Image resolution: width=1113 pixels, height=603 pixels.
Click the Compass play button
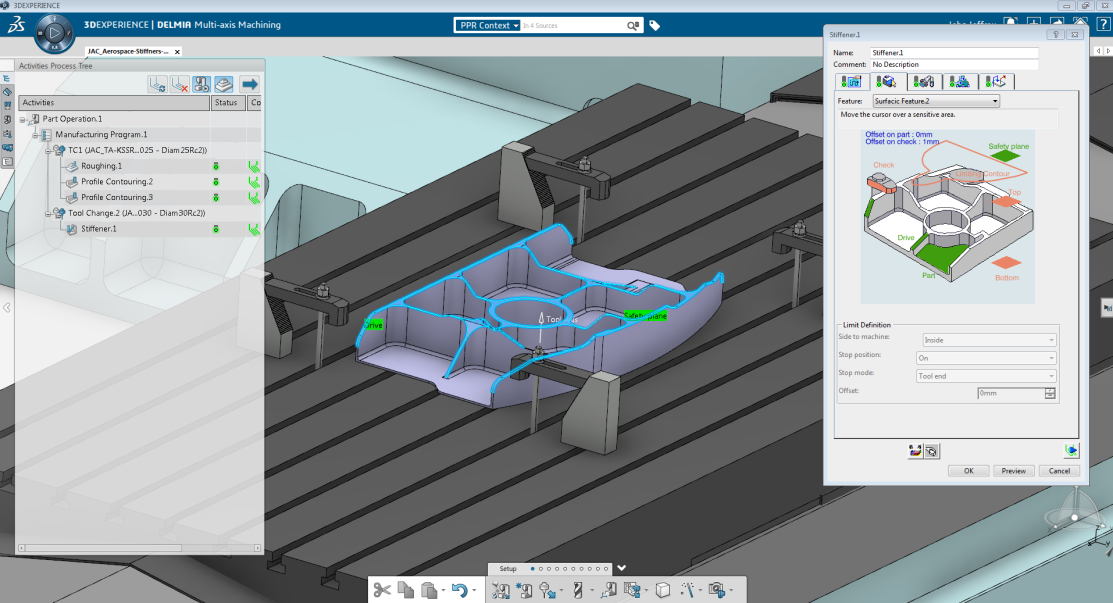point(55,35)
